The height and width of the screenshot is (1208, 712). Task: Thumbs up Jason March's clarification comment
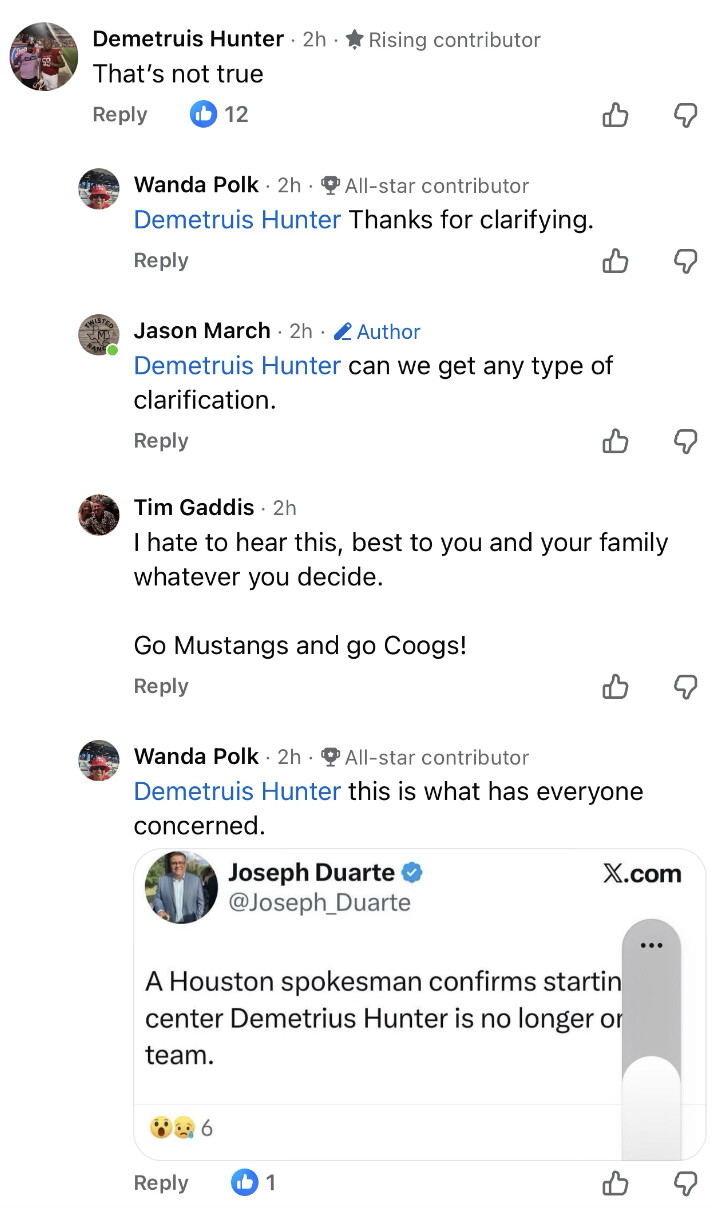[615, 441]
